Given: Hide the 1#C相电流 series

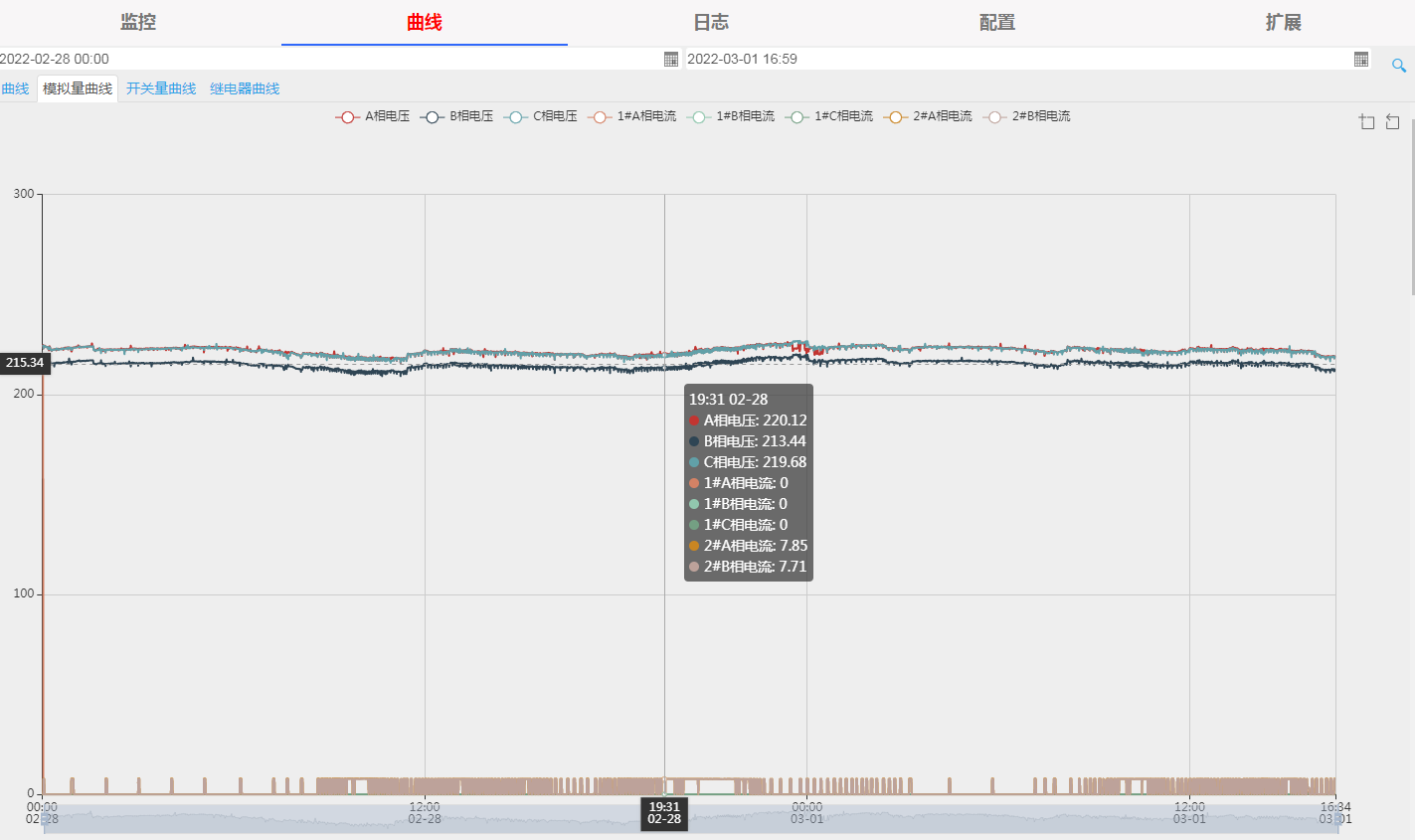Looking at the screenshot, I should coord(829,116).
